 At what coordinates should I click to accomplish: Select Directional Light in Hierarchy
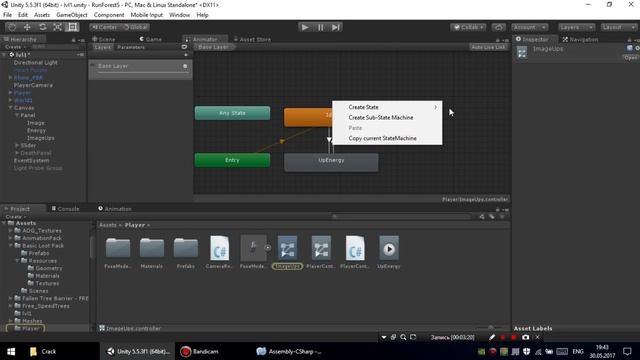click(36, 63)
